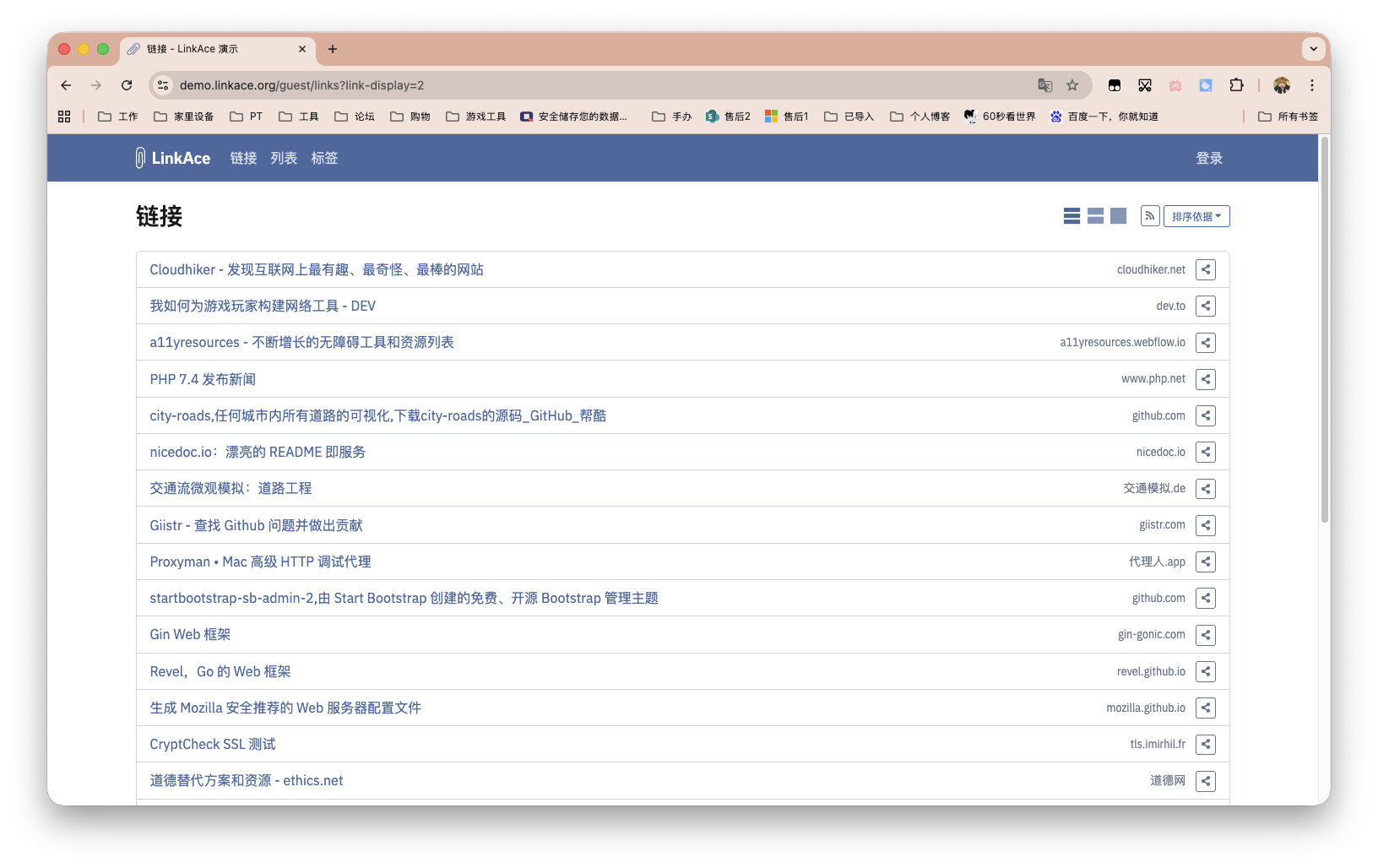Image resolution: width=1378 pixels, height=868 pixels.
Task: Open the 标签 navigation item
Action: [324, 158]
